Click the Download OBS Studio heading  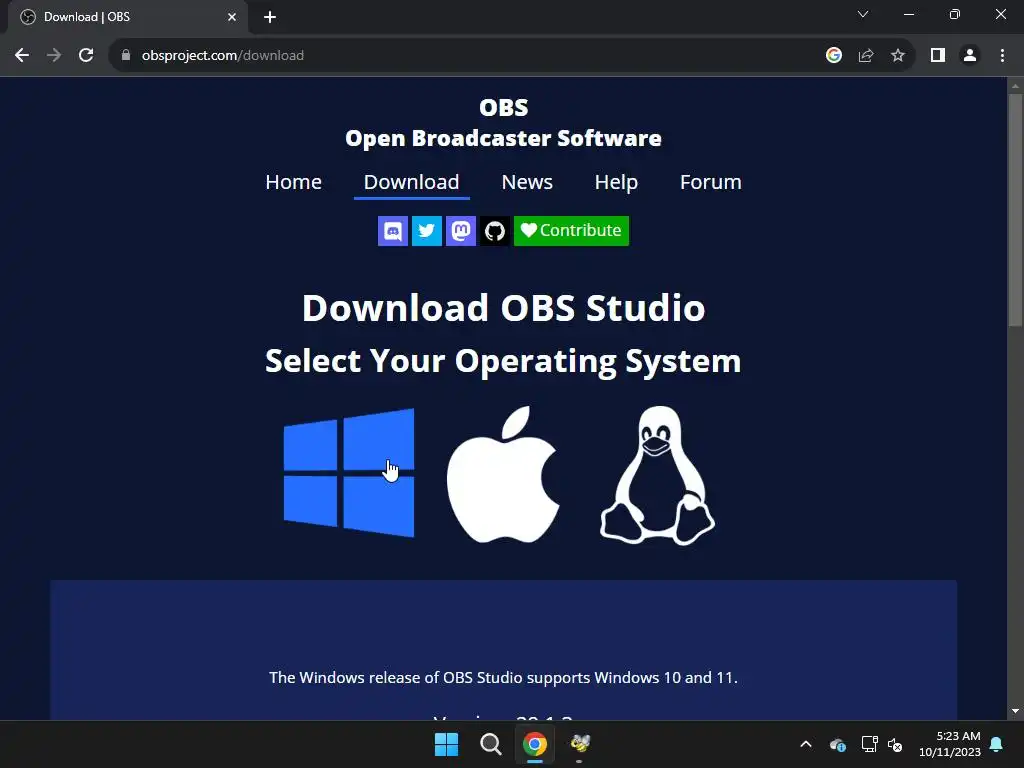pyautogui.click(x=504, y=308)
